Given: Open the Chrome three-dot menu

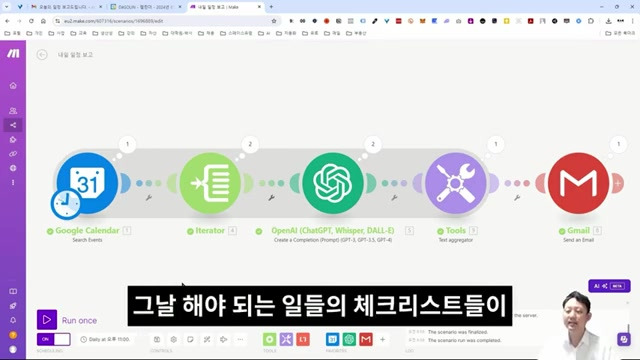Looking at the screenshot, I should [632, 21].
